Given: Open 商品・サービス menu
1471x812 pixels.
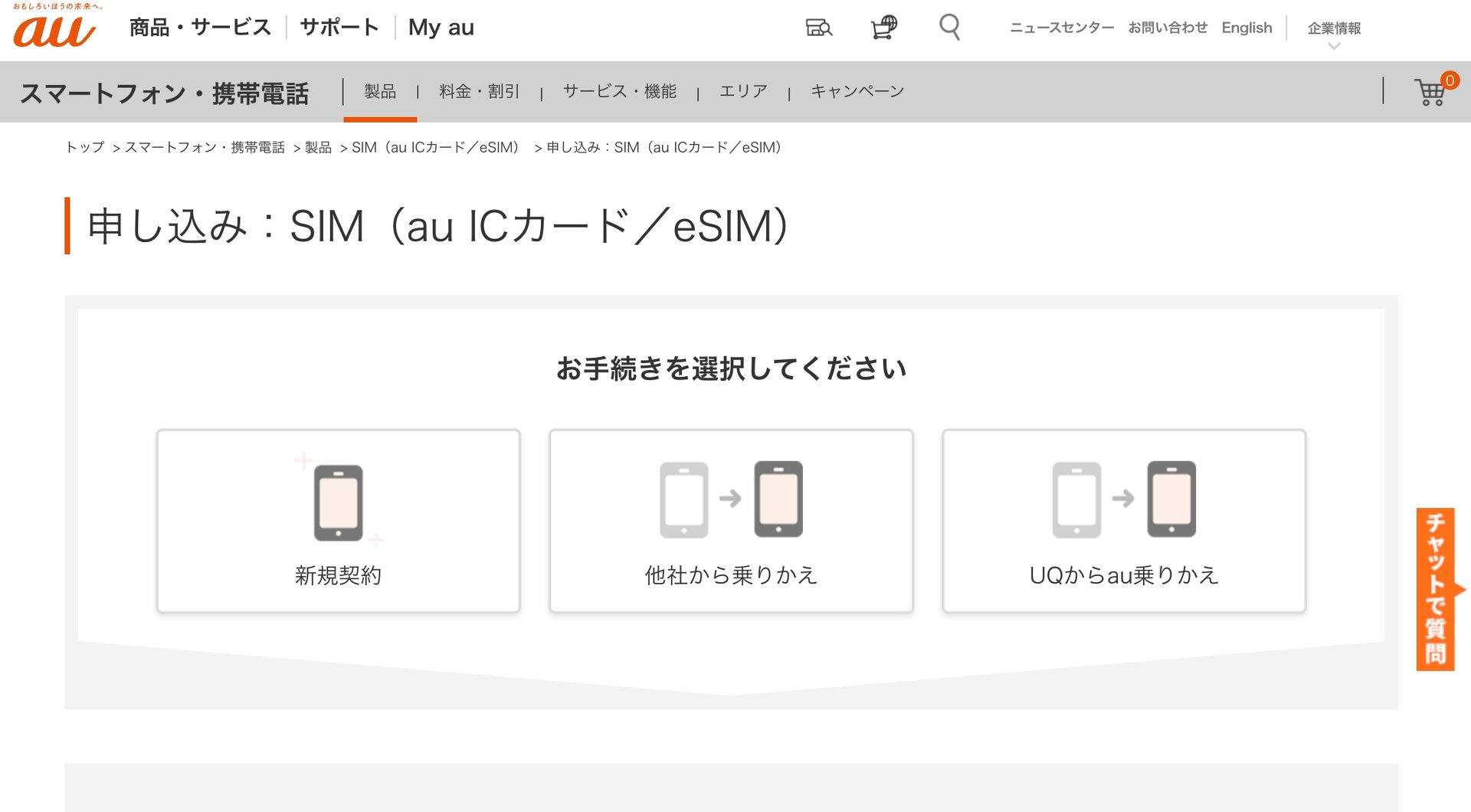Looking at the screenshot, I should point(200,28).
